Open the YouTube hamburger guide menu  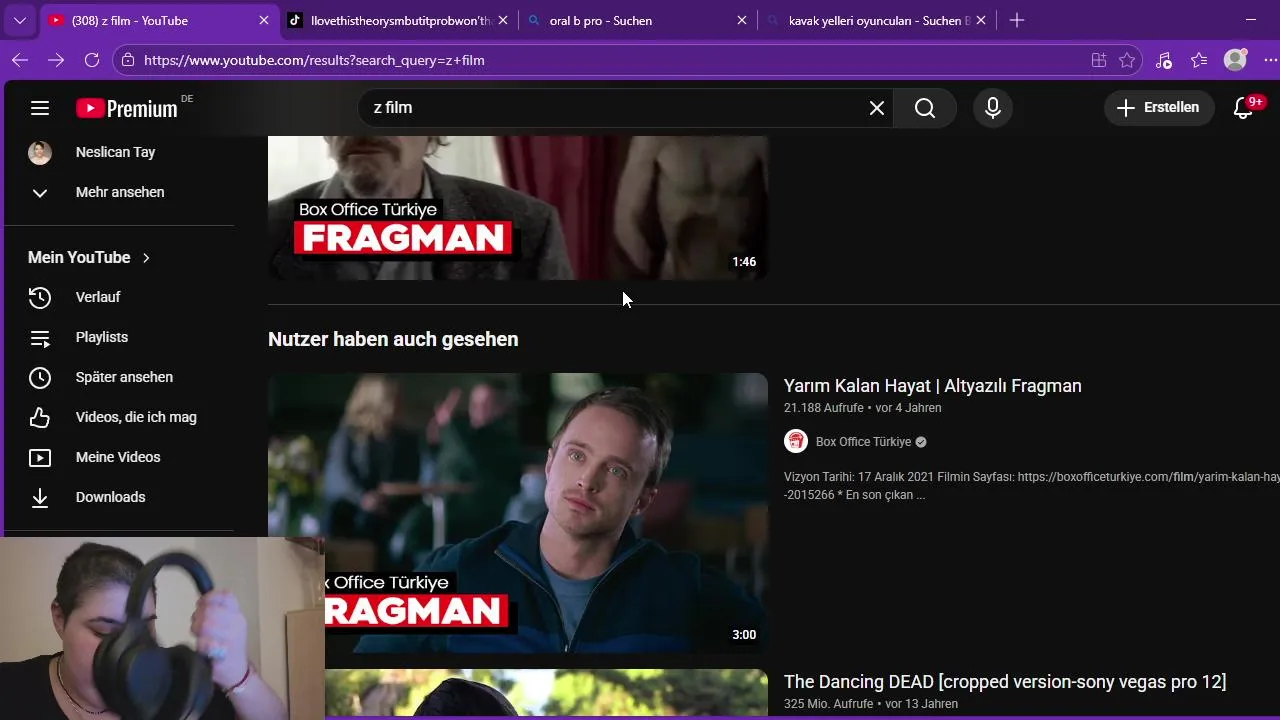(x=40, y=108)
